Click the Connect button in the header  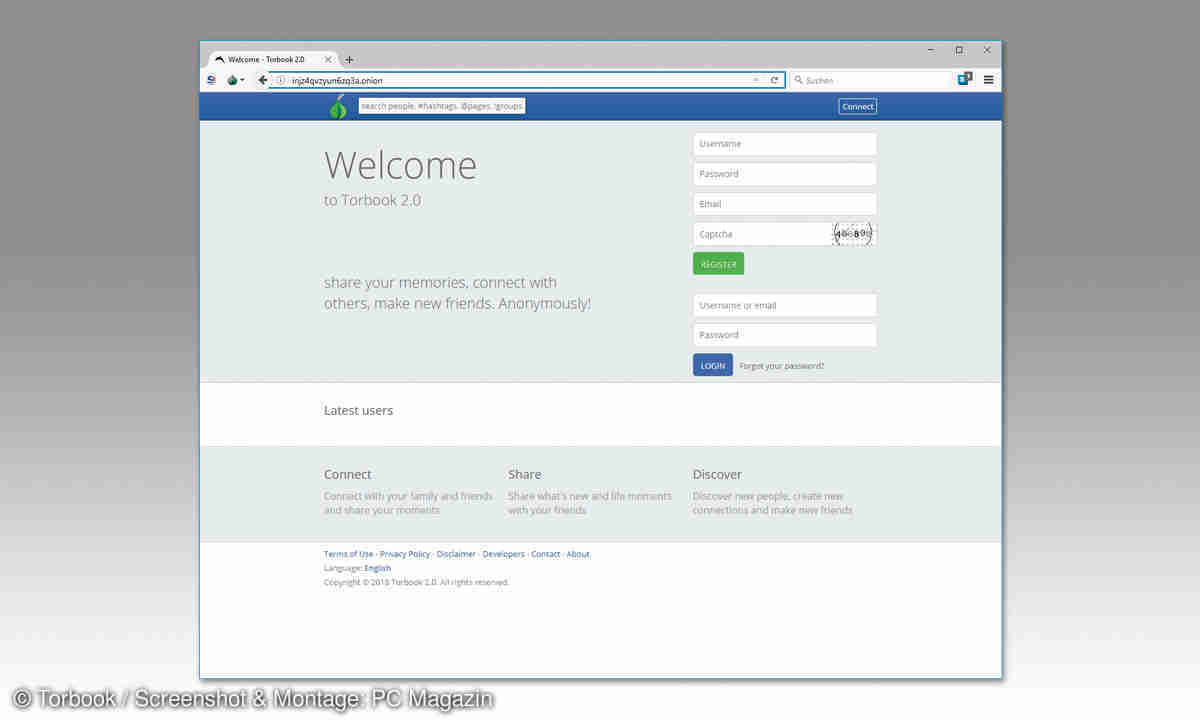857,106
